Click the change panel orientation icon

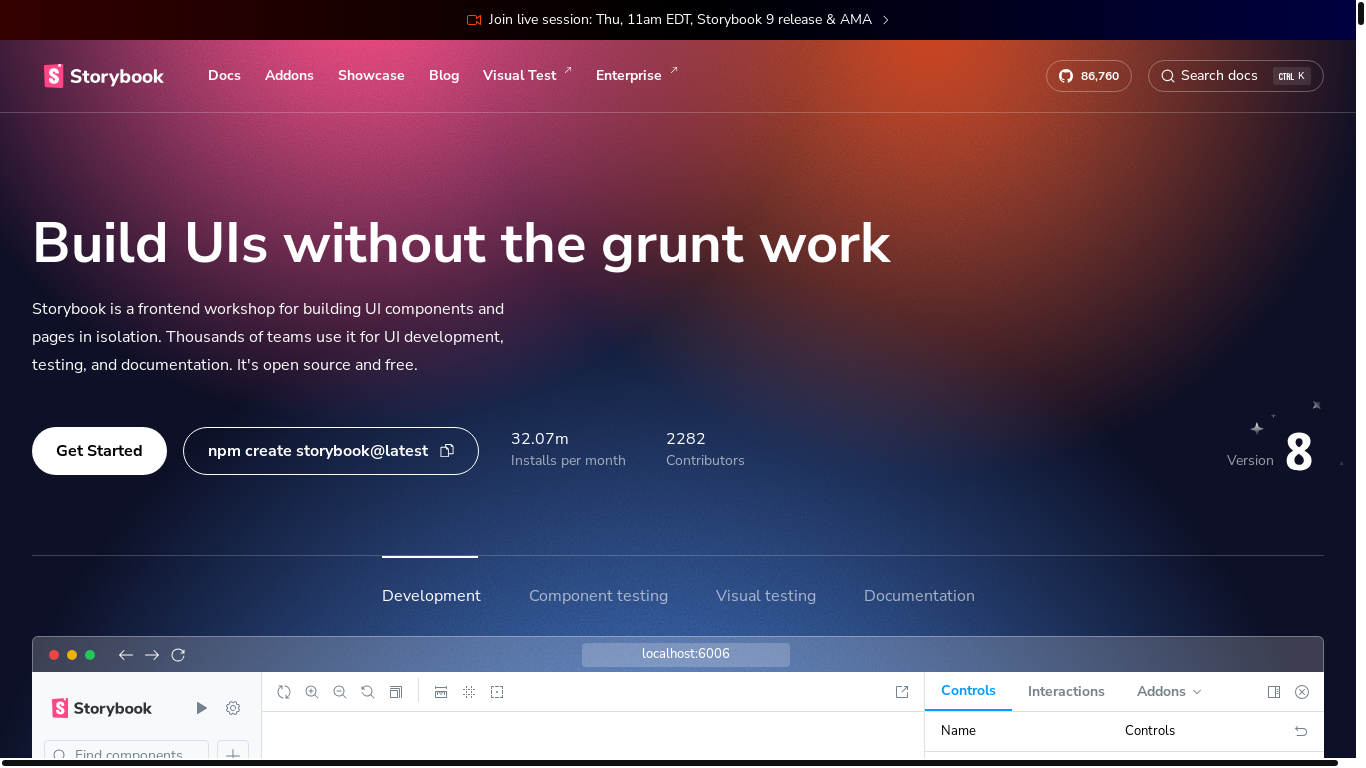click(x=1274, y=692)
